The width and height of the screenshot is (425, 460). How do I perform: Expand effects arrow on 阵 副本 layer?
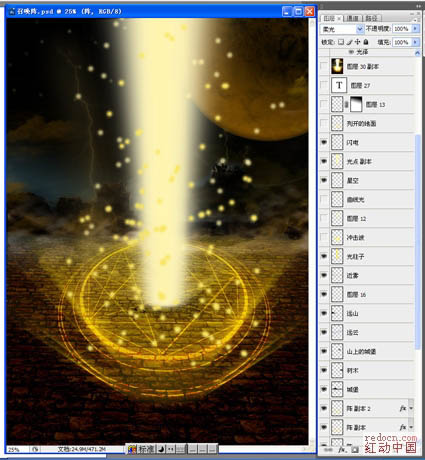click(411, 427)
